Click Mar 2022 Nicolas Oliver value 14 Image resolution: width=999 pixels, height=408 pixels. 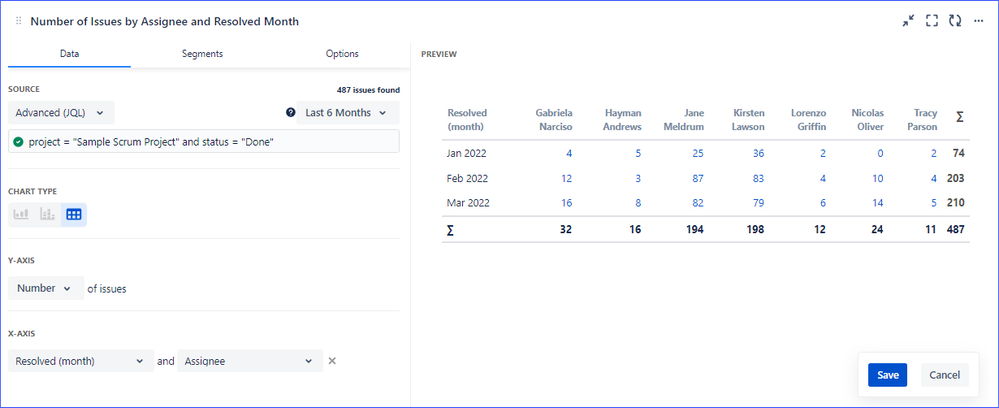878,203
